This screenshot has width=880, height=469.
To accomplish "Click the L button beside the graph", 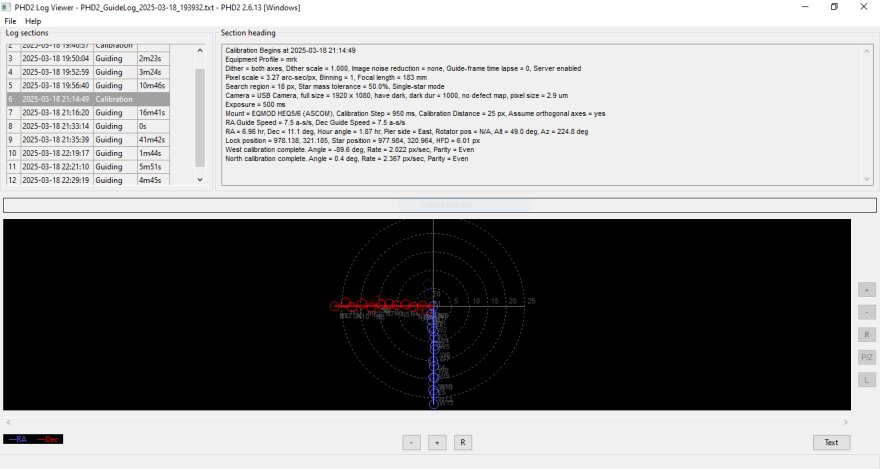I will click(x=866, y=380).
